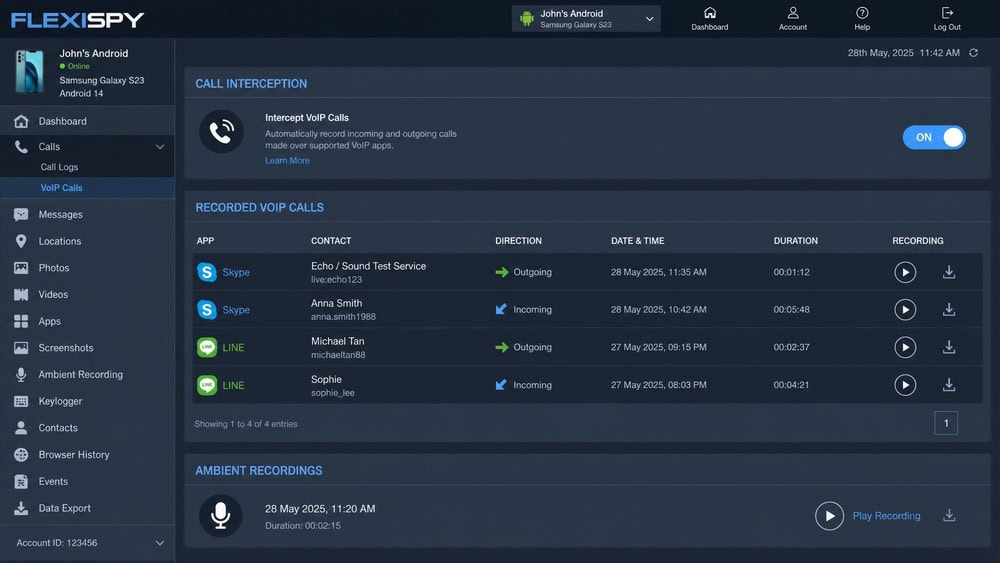Click the RECORDING column header
This screenshot has height=563, width=1000.
[918, 241]
